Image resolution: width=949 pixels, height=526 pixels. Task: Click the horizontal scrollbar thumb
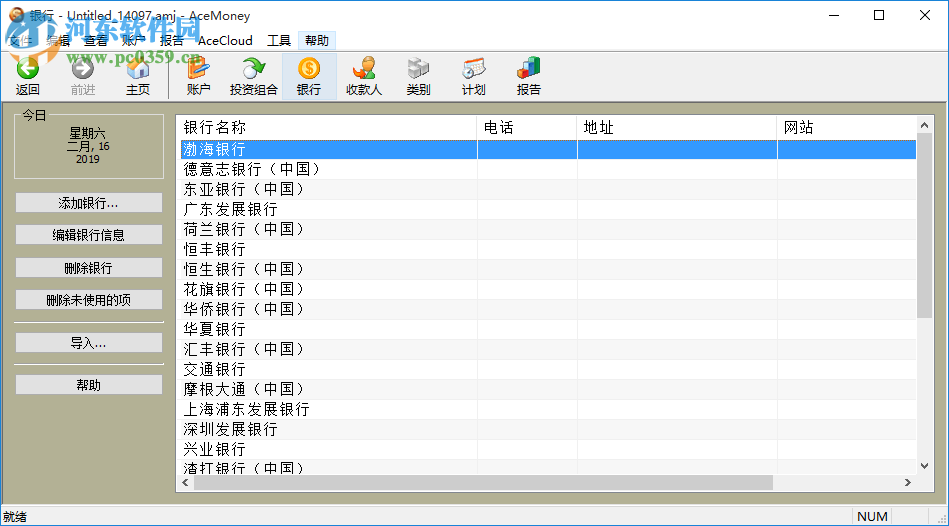tap(483, 482)
